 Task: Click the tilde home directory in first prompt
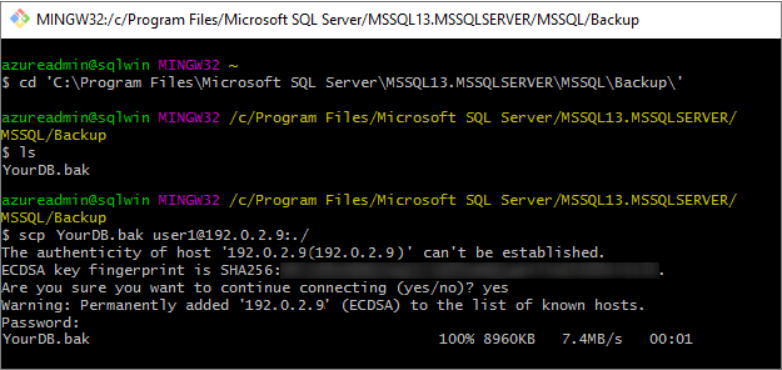(233, 65)
